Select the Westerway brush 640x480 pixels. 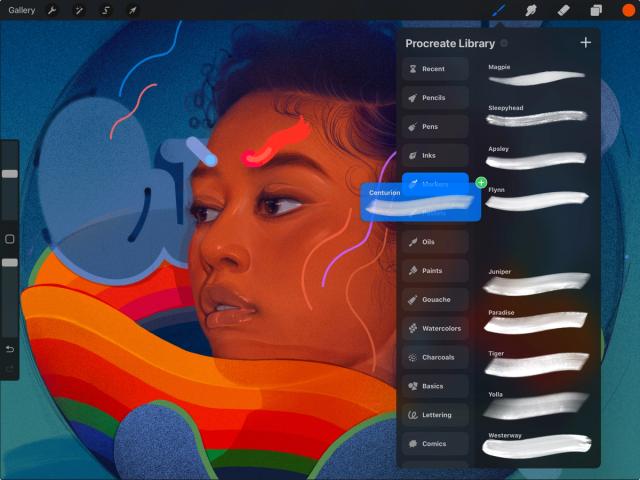tap(537, 445)
